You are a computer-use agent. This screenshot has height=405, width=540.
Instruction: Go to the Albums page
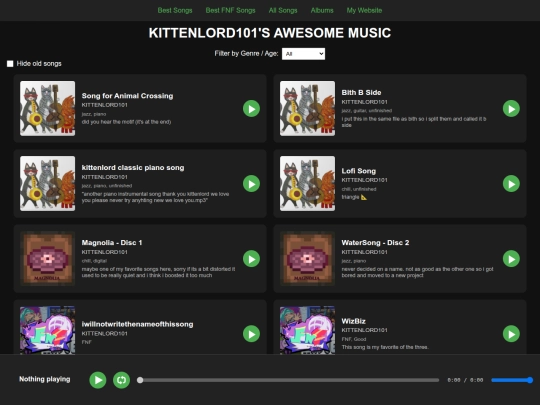[322, 10]
